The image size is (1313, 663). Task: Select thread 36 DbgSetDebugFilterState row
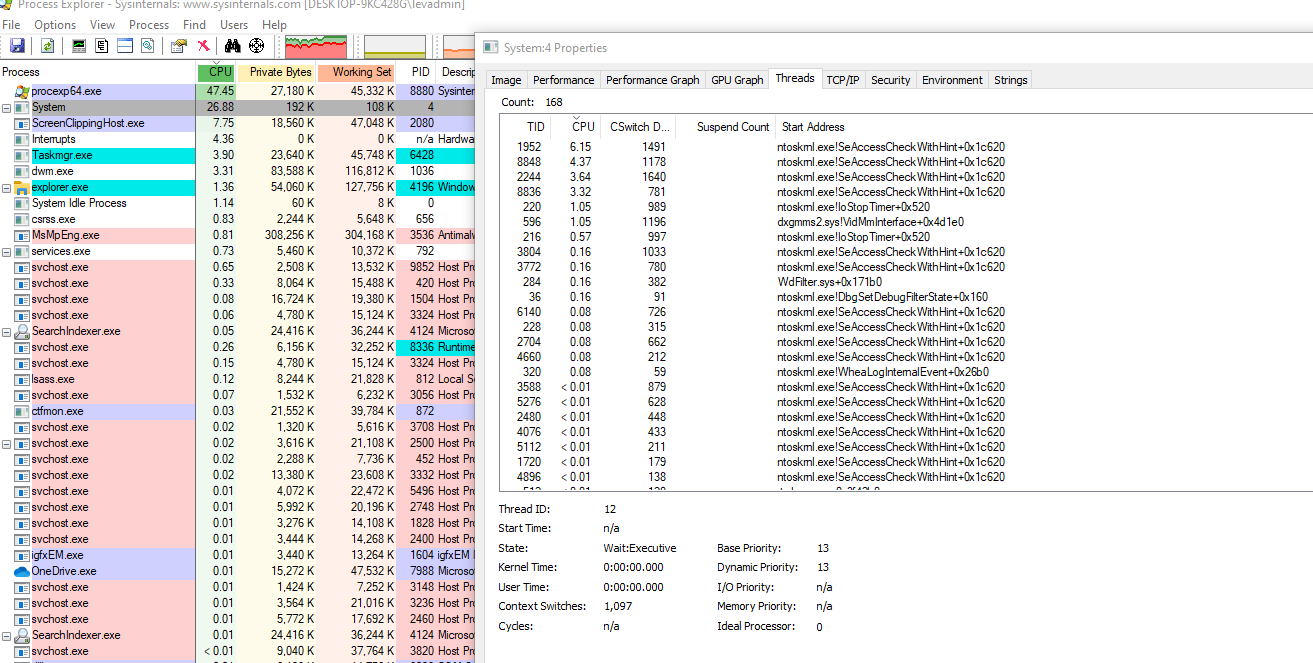click(906, 297)
